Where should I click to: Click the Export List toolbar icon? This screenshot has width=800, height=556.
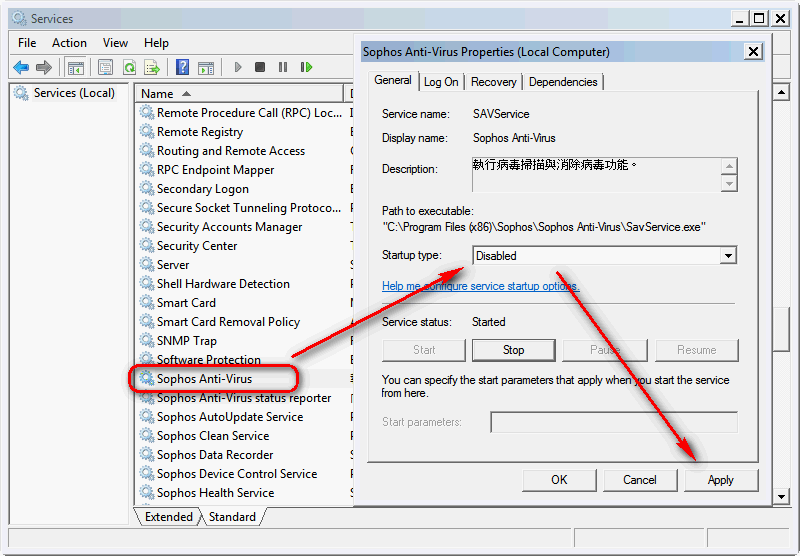152,67
